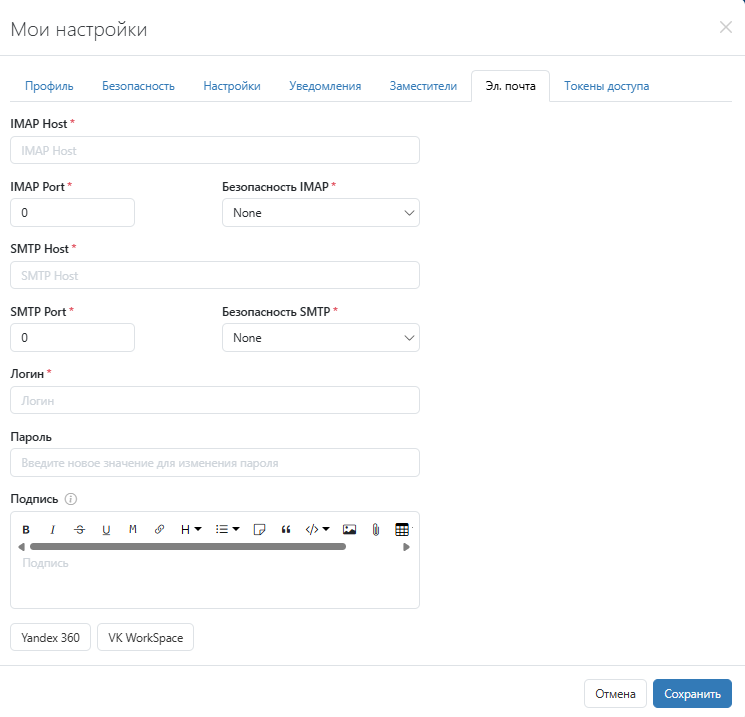The width and height of the screenshot is (745, 717).
Task: Toggle strikethrough formatting in signature editor
Action: [x=80, y=529]
